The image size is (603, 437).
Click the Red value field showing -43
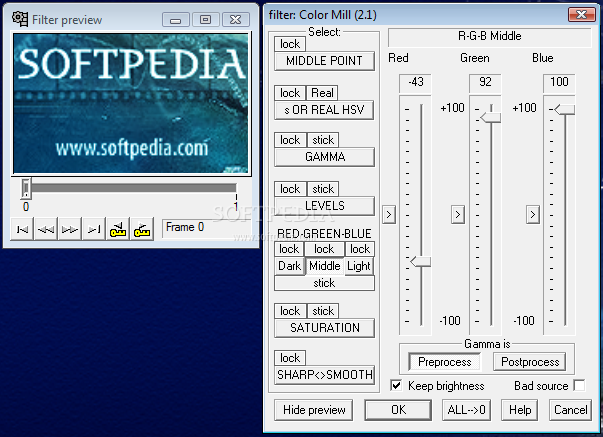pos(415,83)
